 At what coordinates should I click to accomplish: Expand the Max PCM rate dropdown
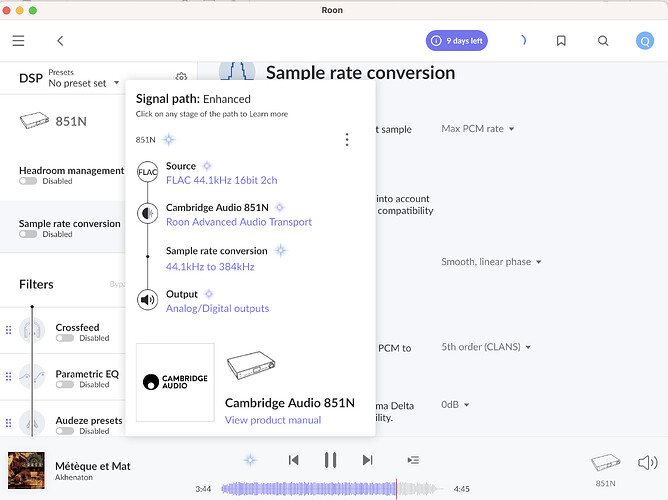coord(478,129)
